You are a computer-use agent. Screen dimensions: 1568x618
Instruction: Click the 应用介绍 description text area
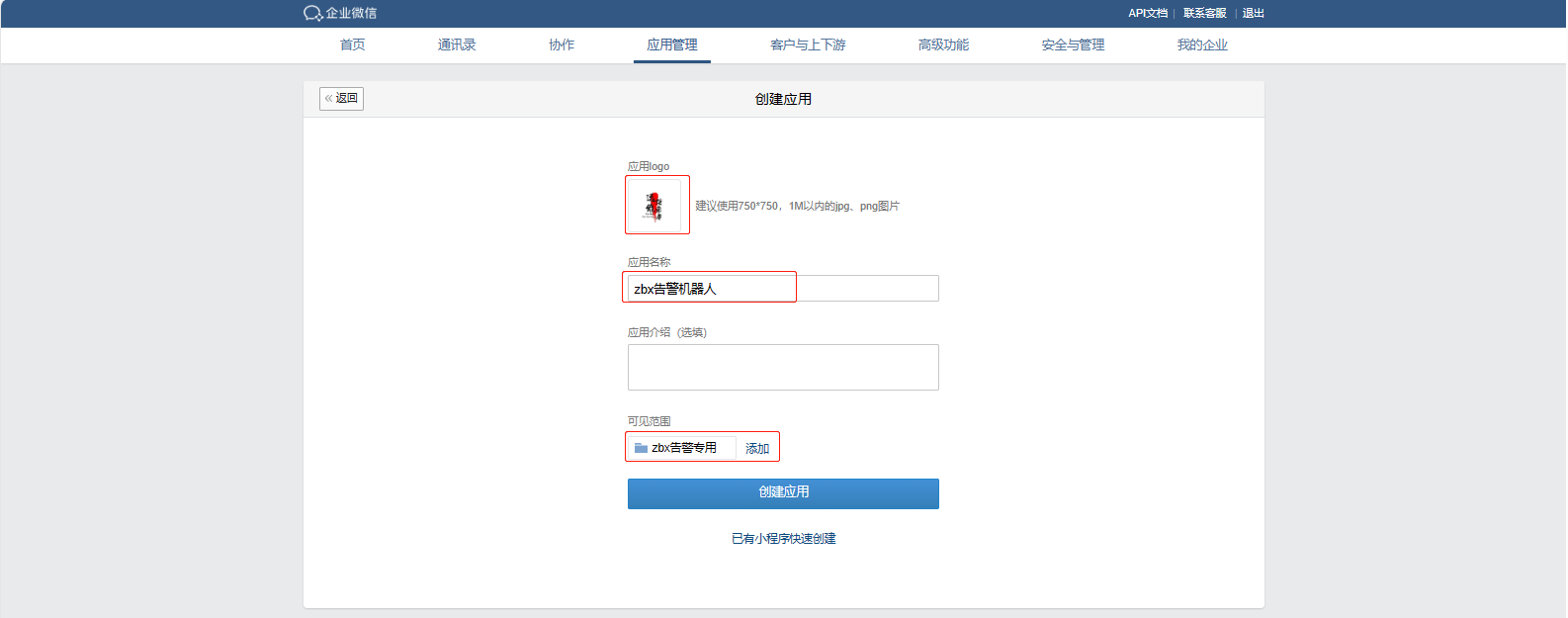(782, 367)
